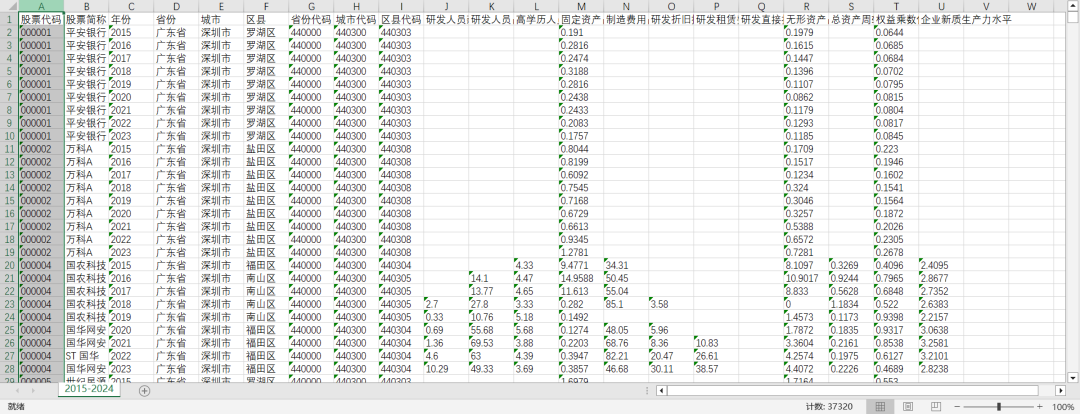Select the cell with value 10.9017
The width and height of the screenshot is (1080, 414).
(806, 278)
